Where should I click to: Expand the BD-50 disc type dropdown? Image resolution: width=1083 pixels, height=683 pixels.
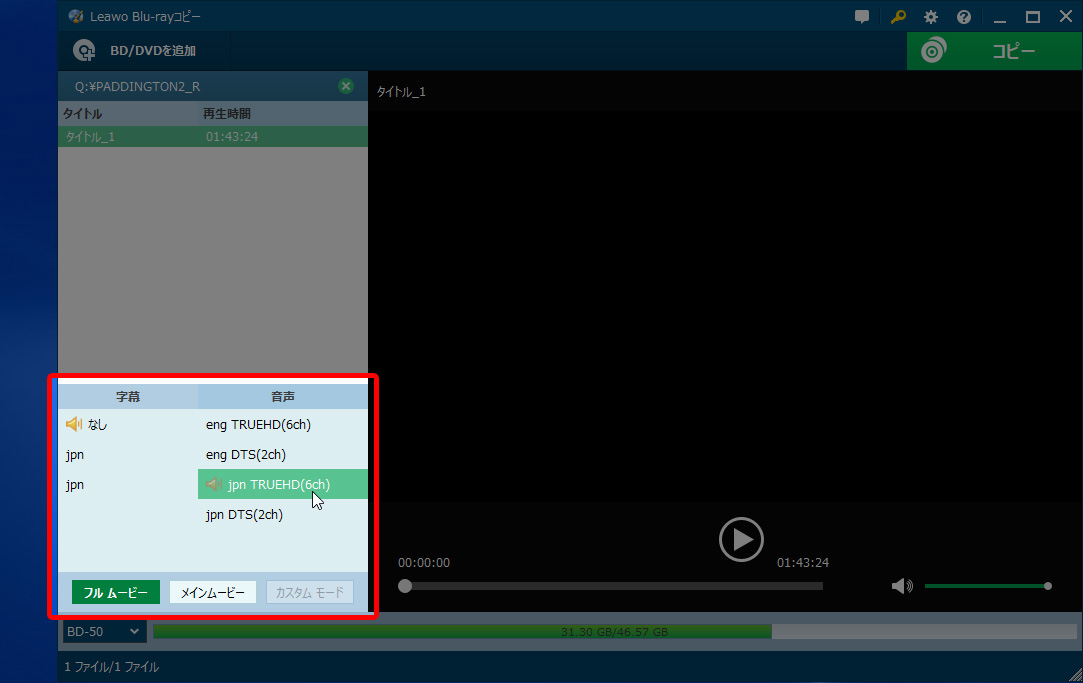tap(103, 631)
